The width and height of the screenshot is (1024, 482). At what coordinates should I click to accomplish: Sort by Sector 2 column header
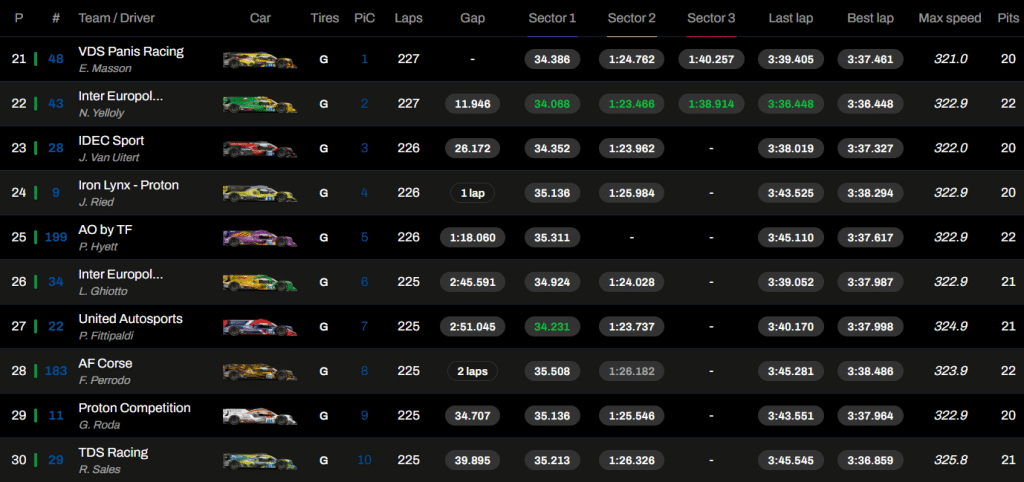pyautogui.click(x=632, y=18)
